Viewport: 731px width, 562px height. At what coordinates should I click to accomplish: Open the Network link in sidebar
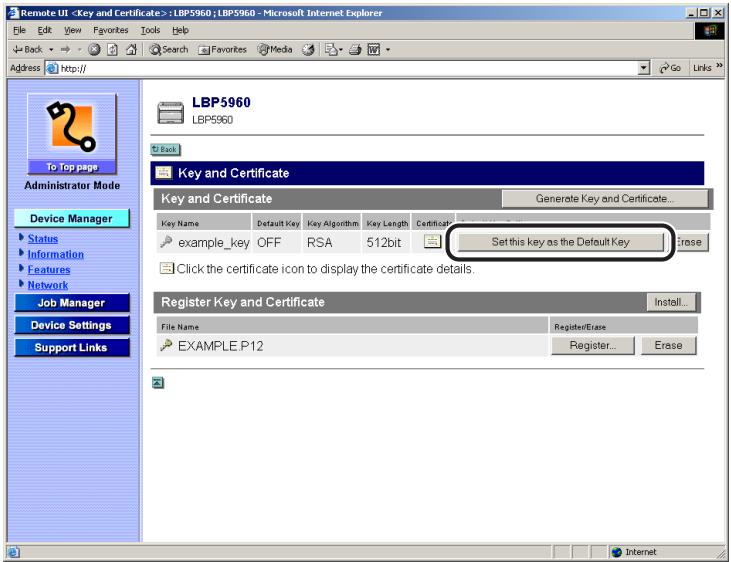point(48,285)
